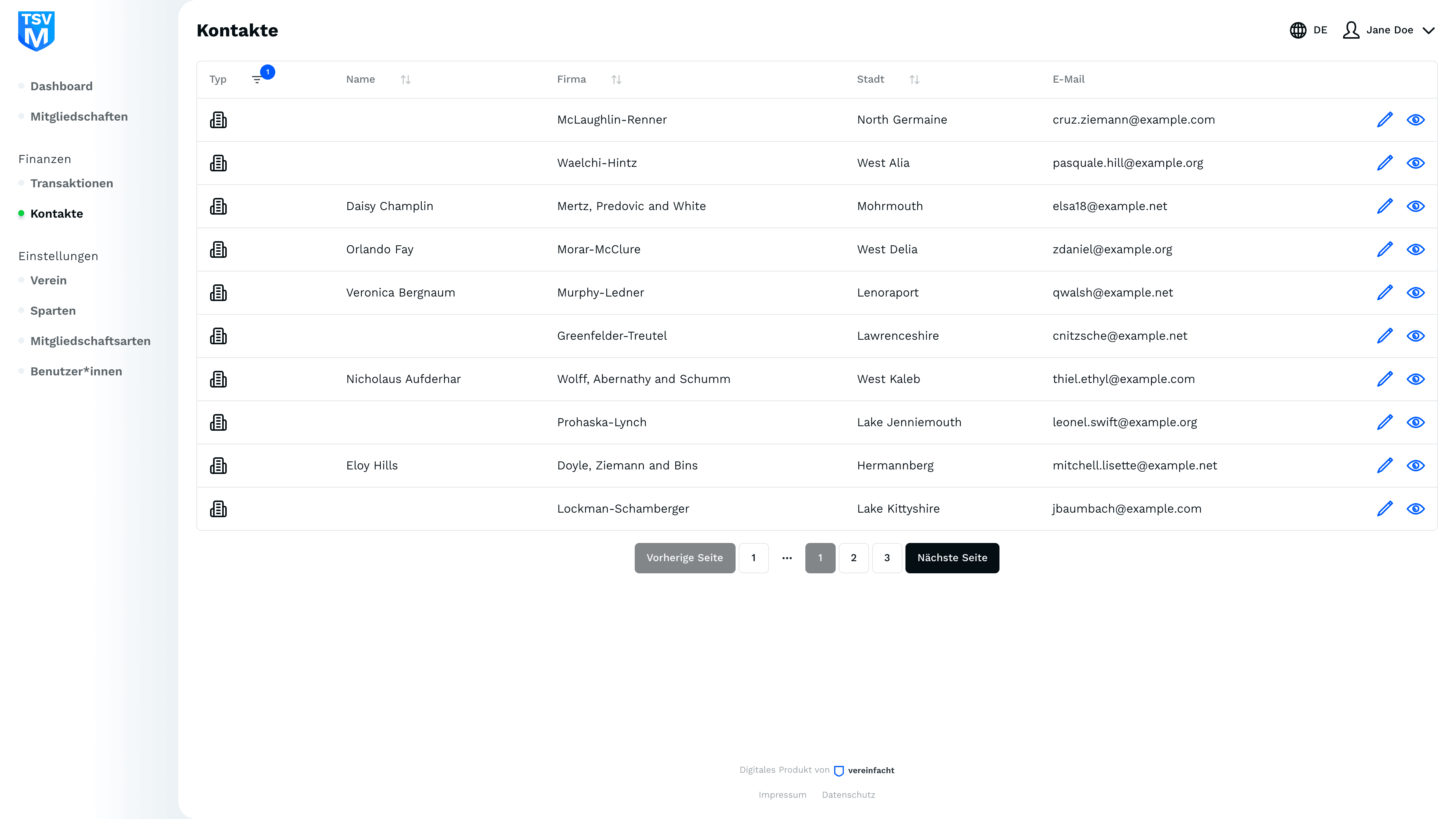Click the TSV M club logo
This screenshot has height=819, width=1456.
(36, 31)
